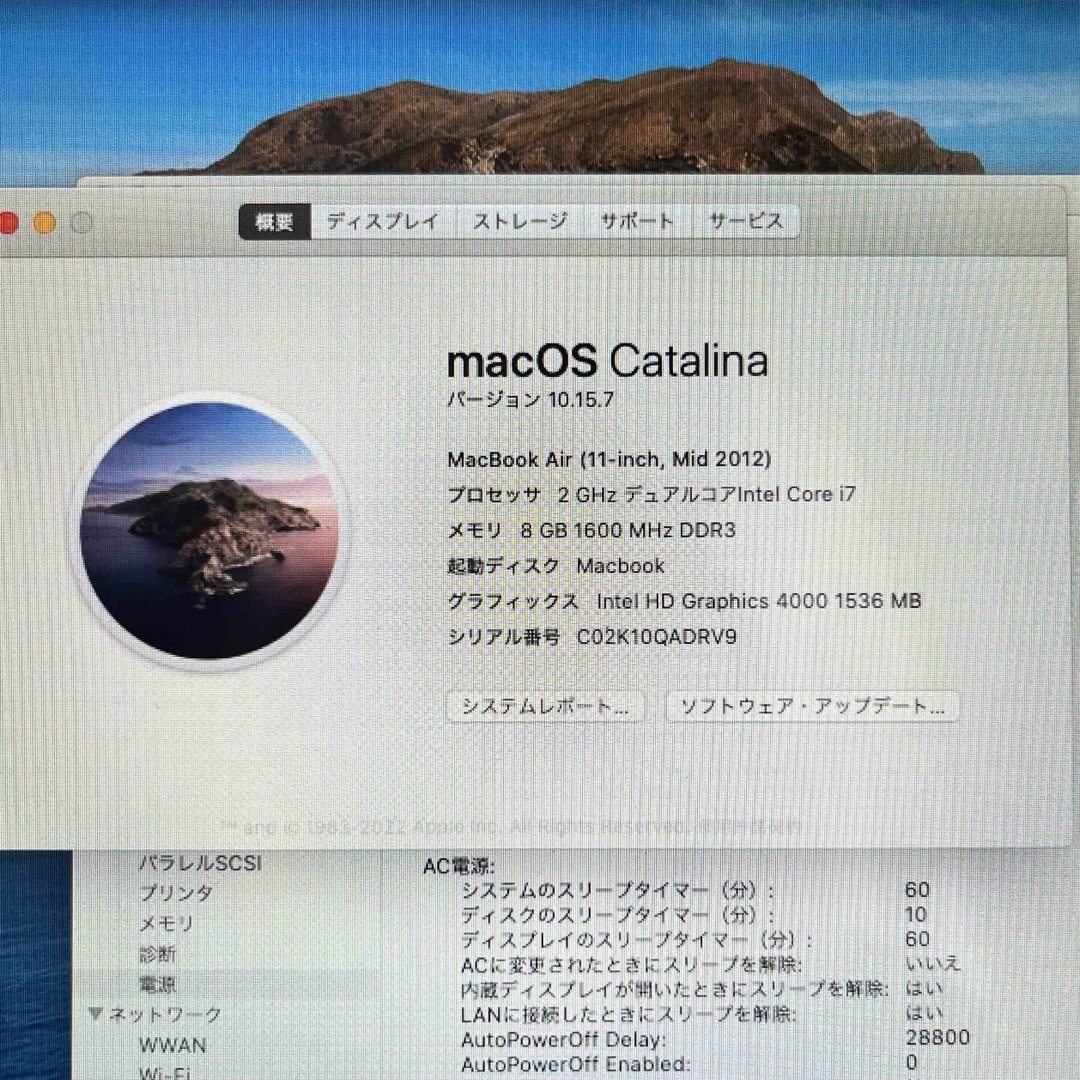The height and width of the screenshot is (1080, 1080).
Task: Click the システムレポート... button
Action: pos(546,707)
